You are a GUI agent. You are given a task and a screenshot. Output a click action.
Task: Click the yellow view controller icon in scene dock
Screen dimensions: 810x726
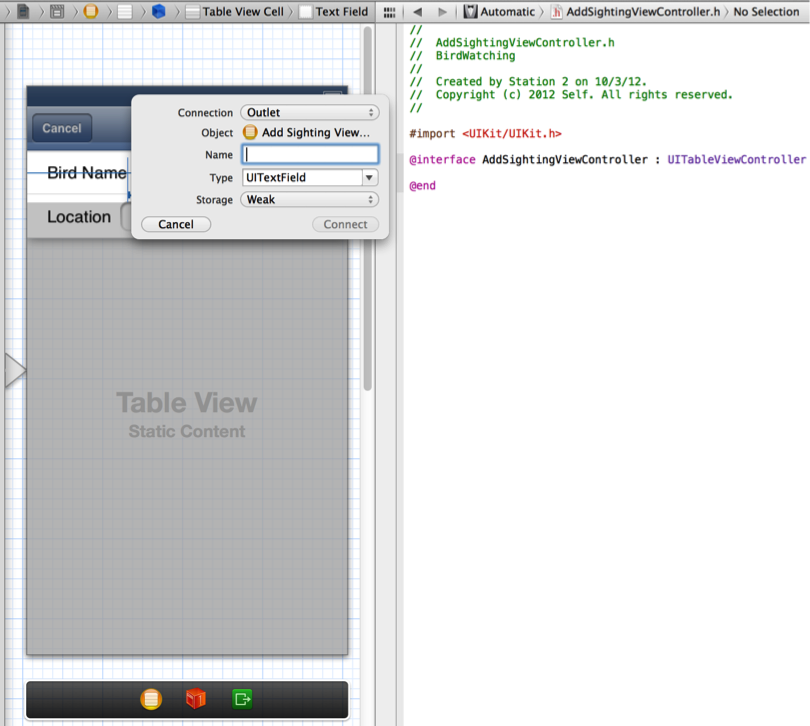click(151, 699)
